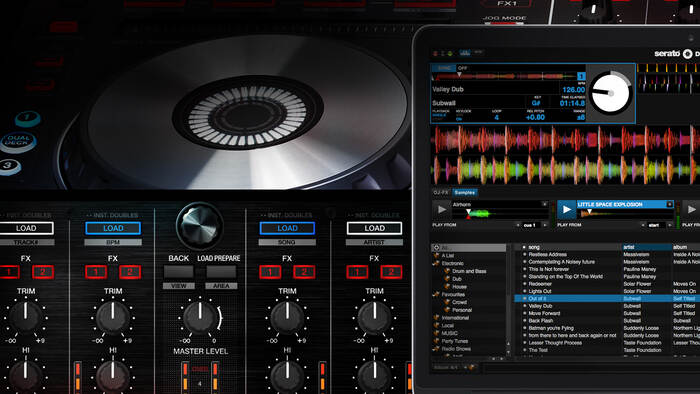Click the status dot beside Redeemer

[x=524, y=284]
